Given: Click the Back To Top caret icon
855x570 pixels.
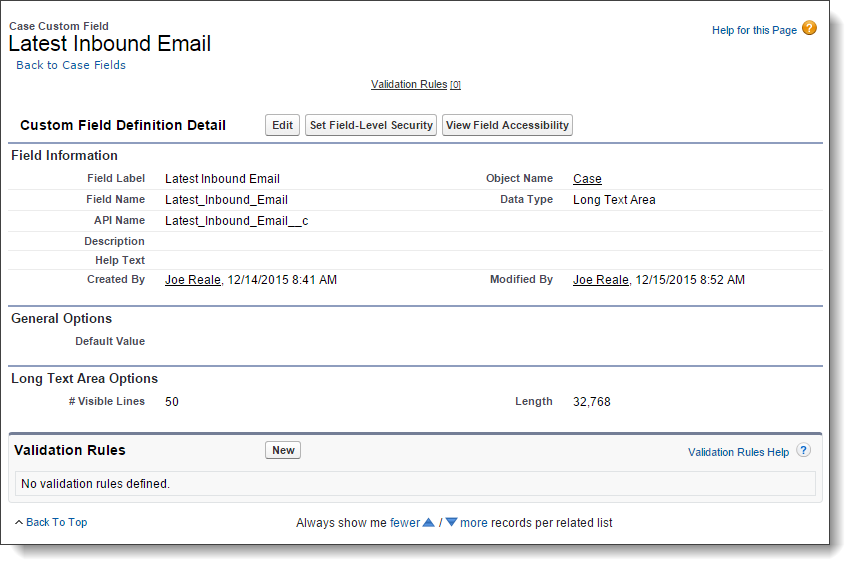Looking at the screenshot, I should click(x=19, y=523).
